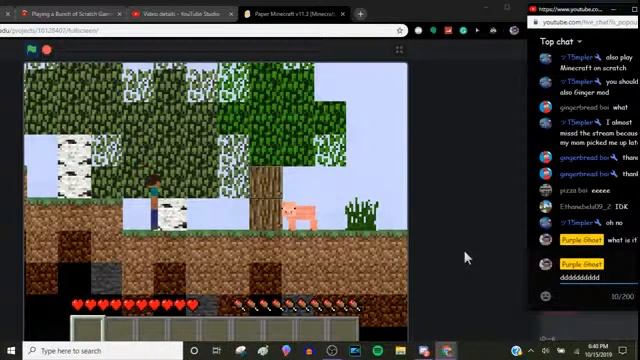The width and height of the screenshot is (640, 360).
Task: Click pizza boi's avatar in chat
Action: [x=546, y=190]
